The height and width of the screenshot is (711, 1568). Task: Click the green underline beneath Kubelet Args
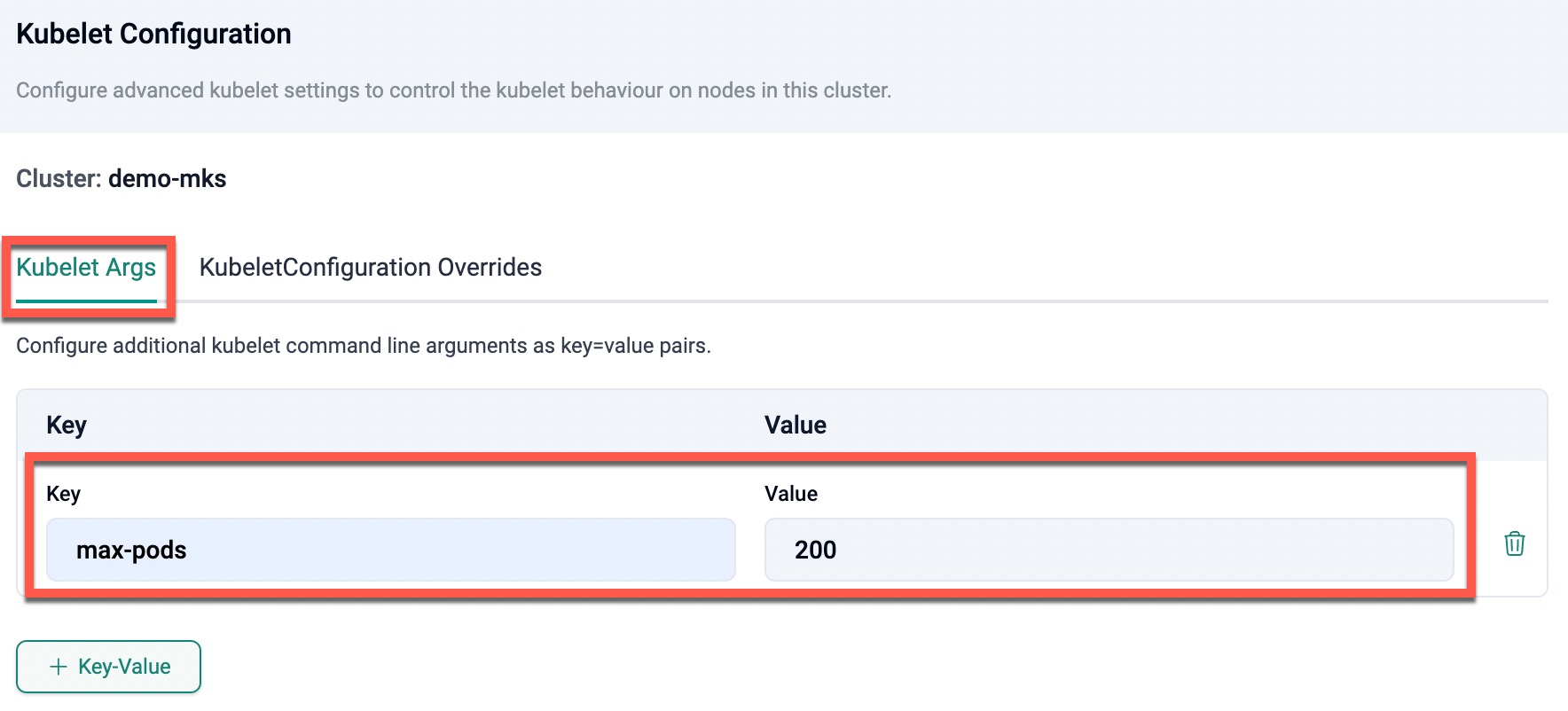86,301
